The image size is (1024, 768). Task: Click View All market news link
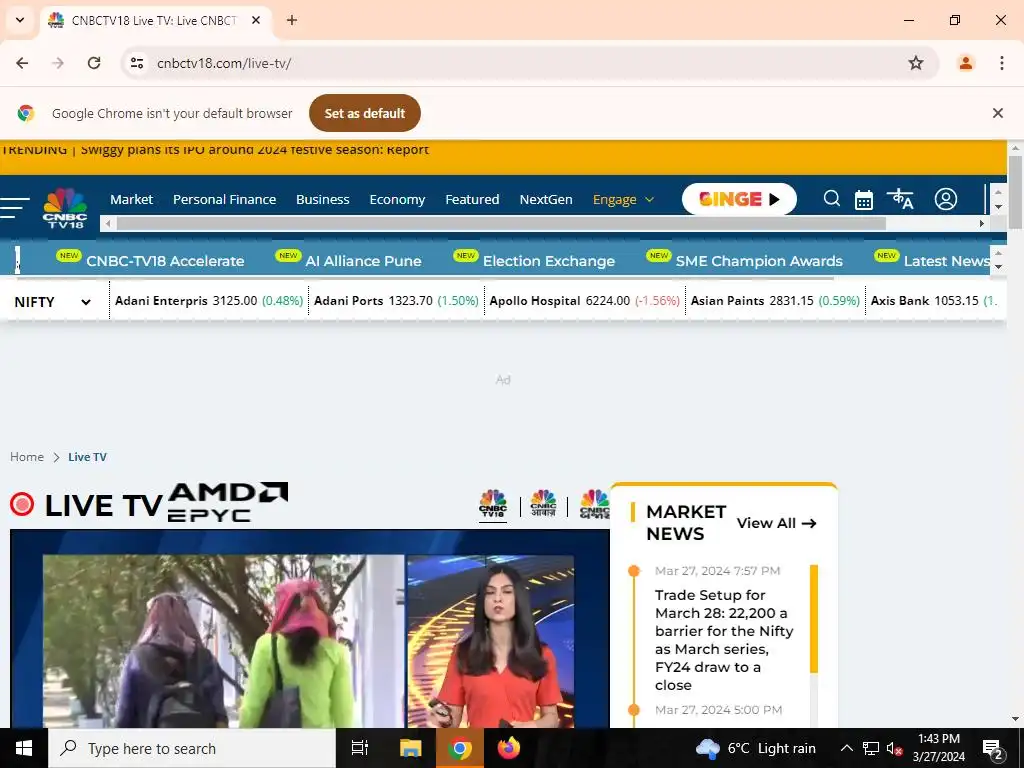click(776, 523)
